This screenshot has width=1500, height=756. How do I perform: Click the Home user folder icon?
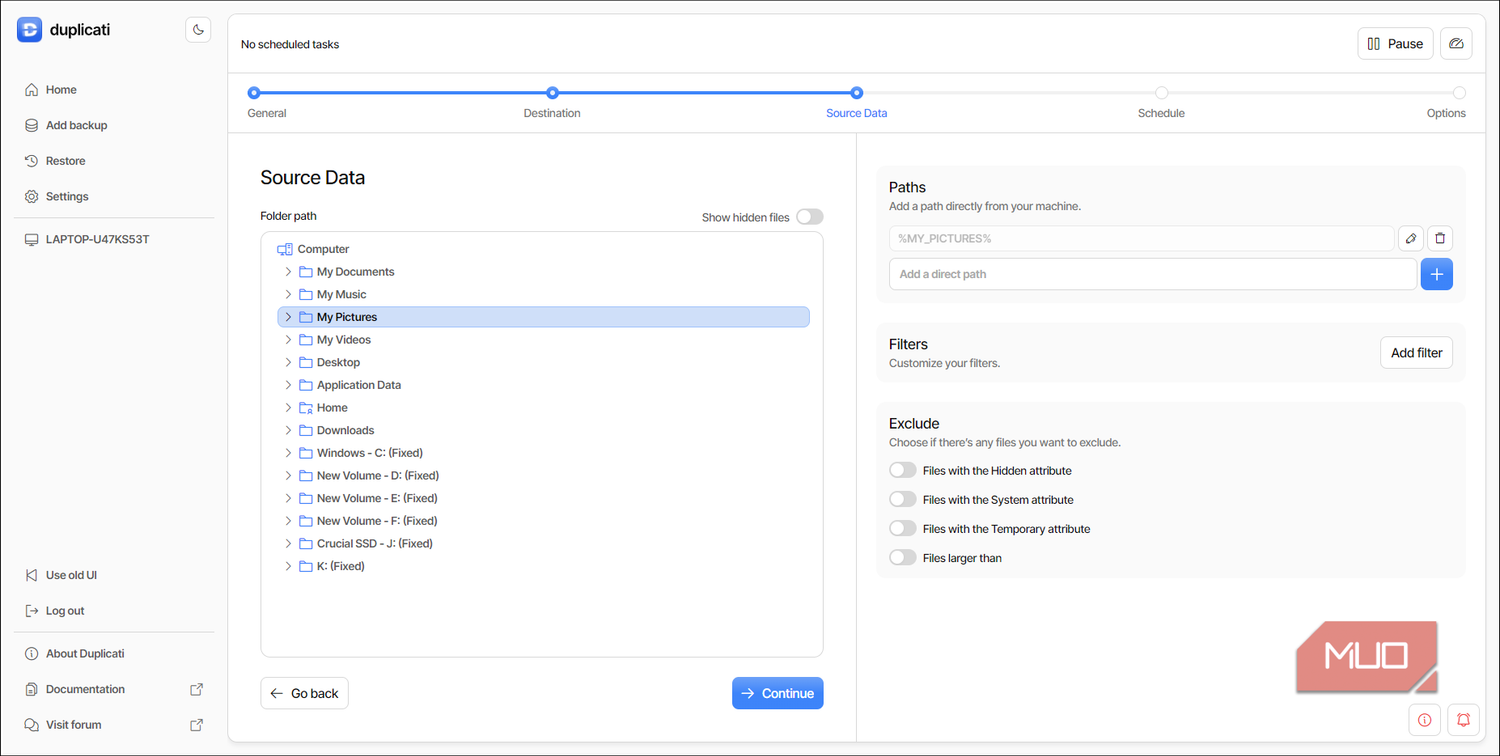coord(306,408)
